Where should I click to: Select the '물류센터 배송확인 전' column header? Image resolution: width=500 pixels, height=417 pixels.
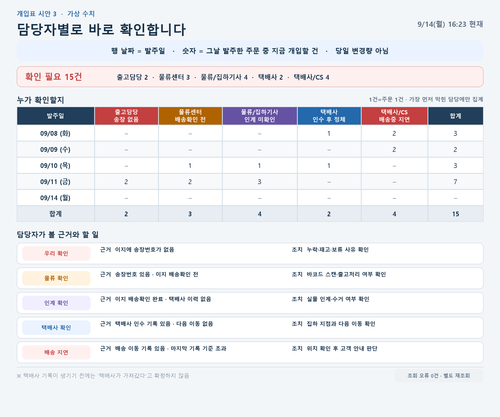coord(190,116)
